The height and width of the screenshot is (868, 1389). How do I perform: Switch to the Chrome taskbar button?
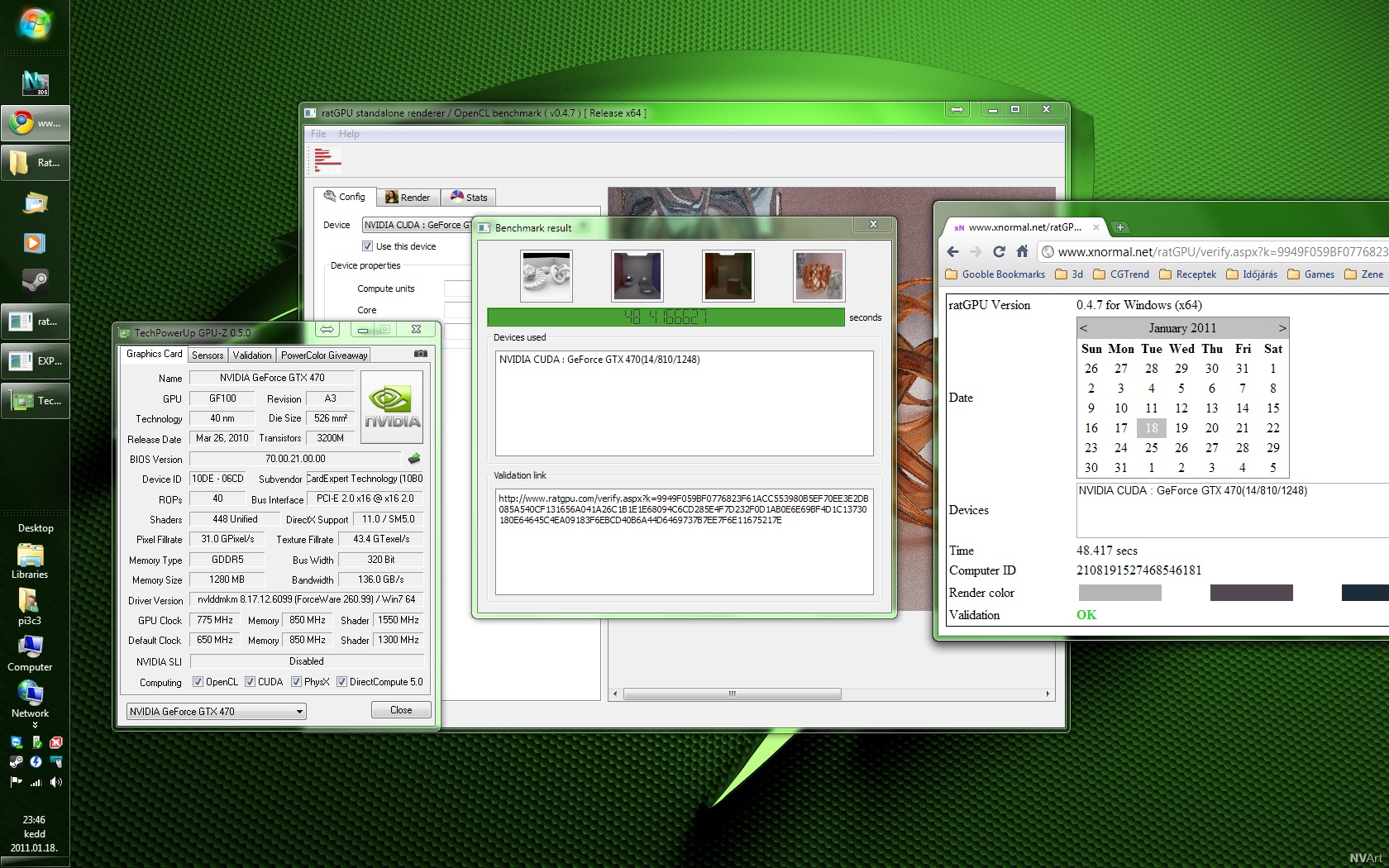point(35,123)
